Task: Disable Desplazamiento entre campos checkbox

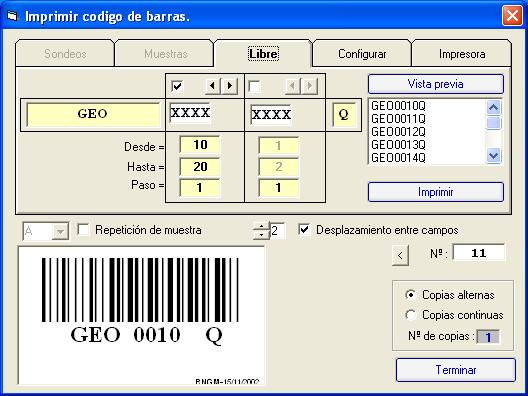Action: pyautogui.click(x=304, y=230)
